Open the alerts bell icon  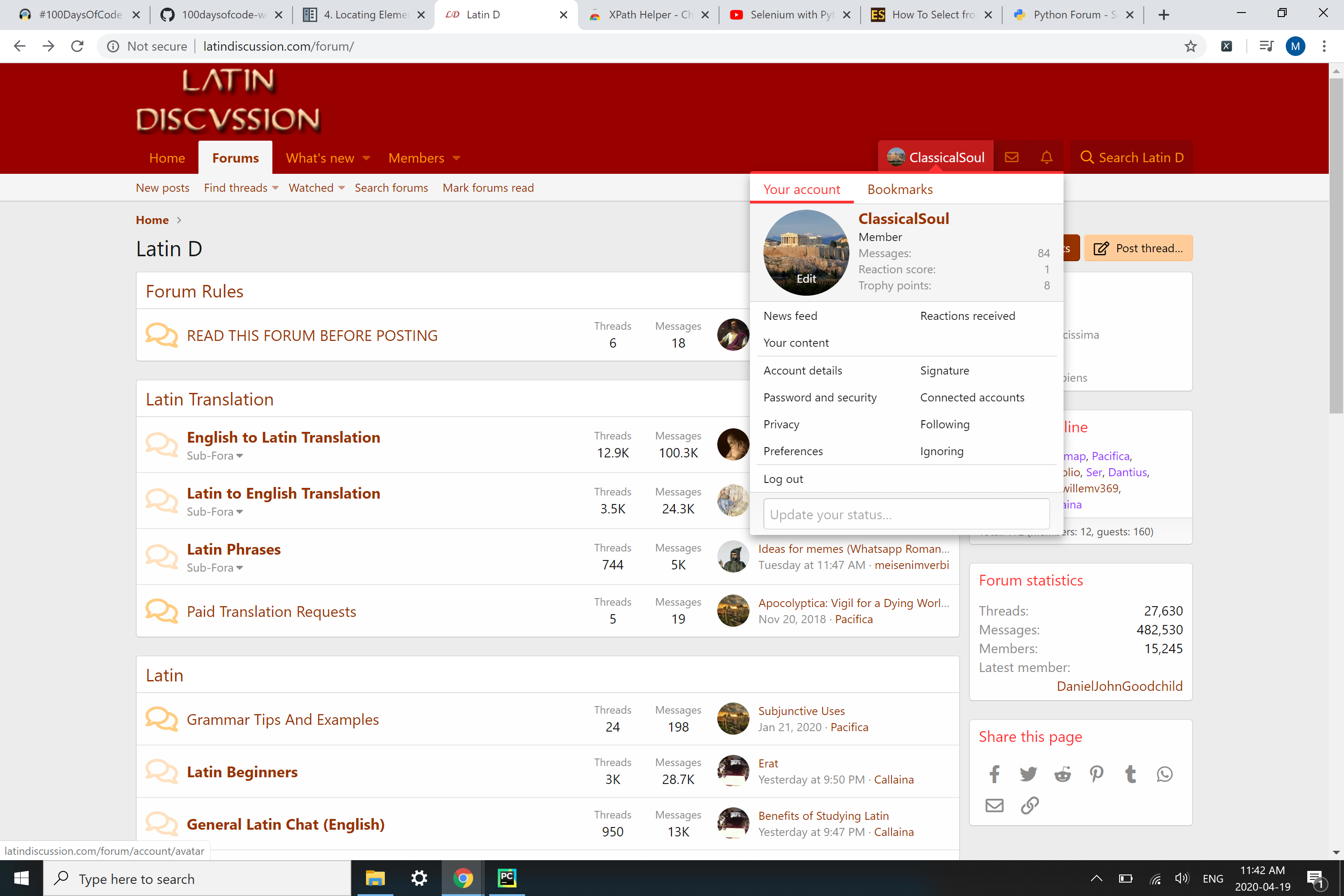point(1046,157)
